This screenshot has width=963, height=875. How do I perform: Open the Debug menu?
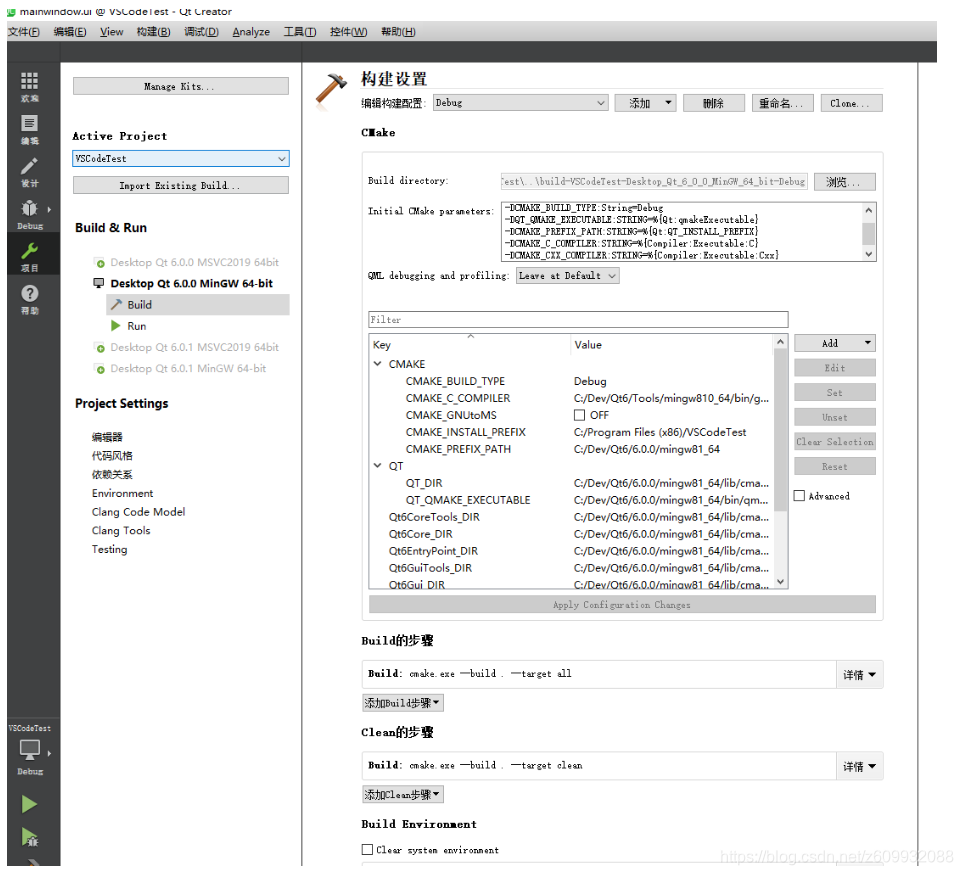click(201, 32)
